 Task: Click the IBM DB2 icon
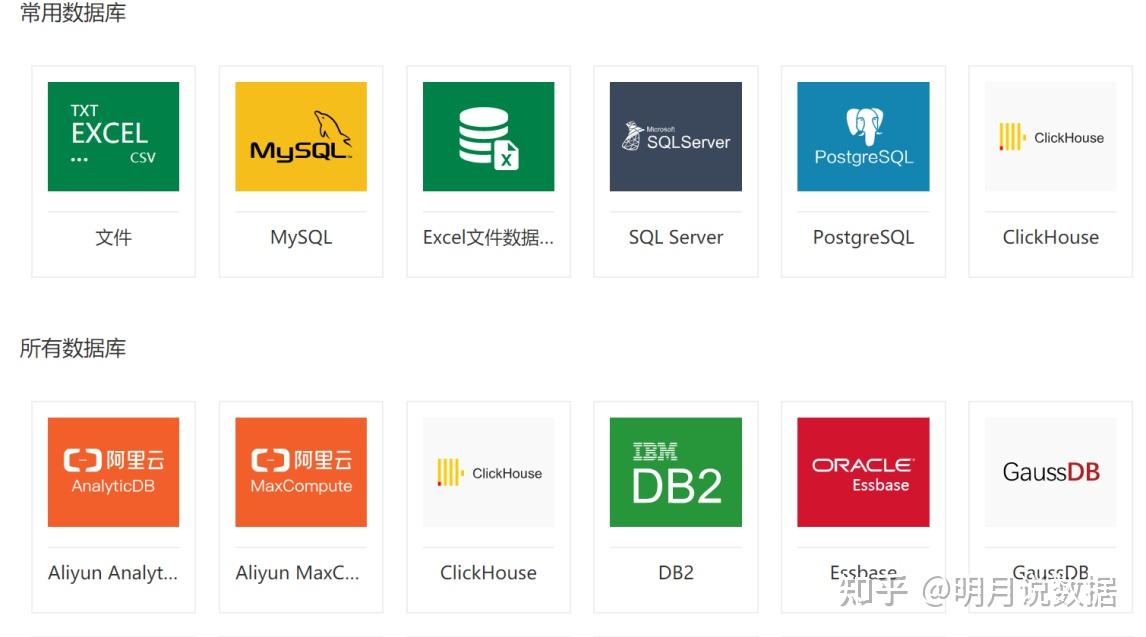tap(675, 471)
